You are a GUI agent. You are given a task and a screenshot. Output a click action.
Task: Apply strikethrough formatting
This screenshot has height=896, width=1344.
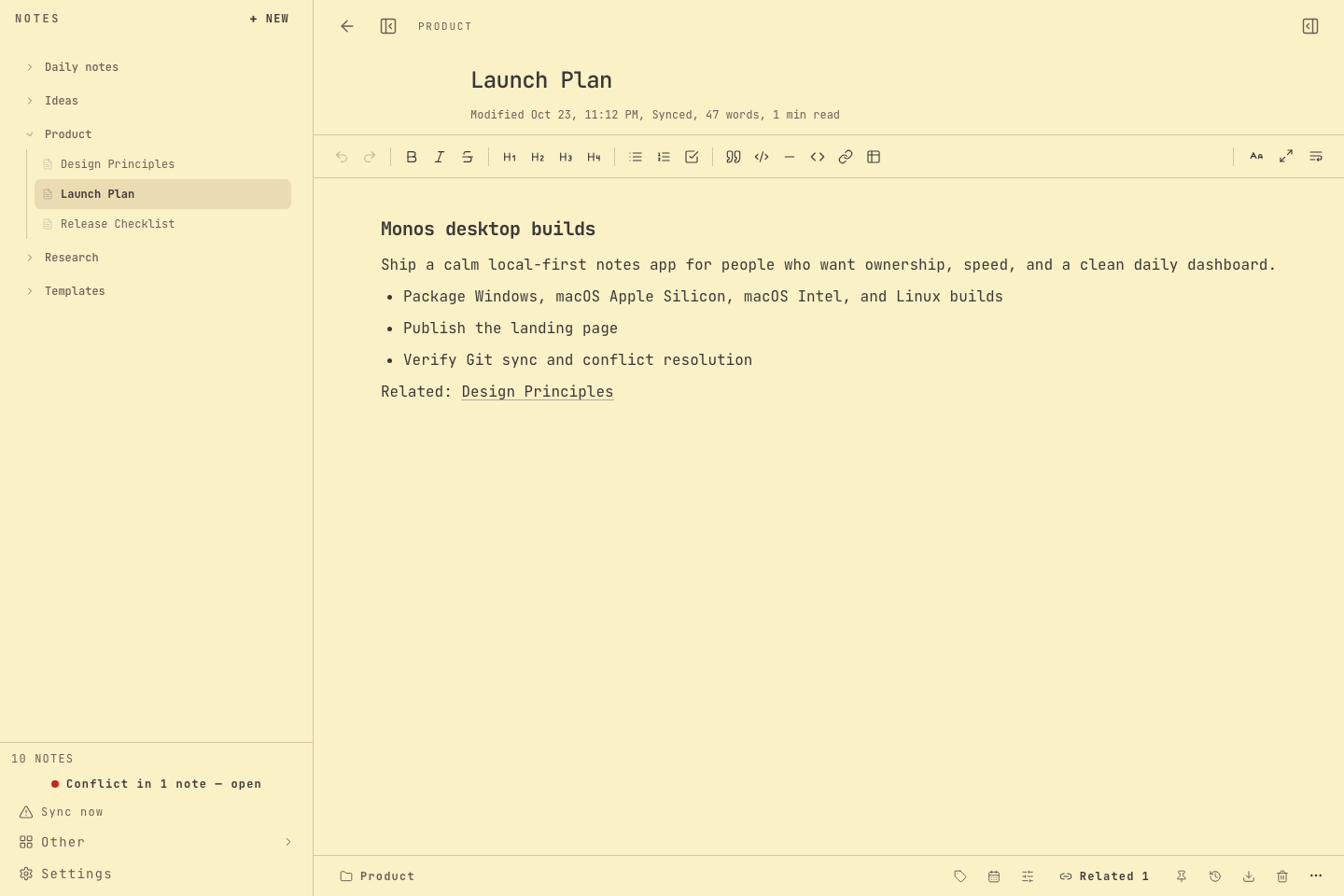point(468,157)
